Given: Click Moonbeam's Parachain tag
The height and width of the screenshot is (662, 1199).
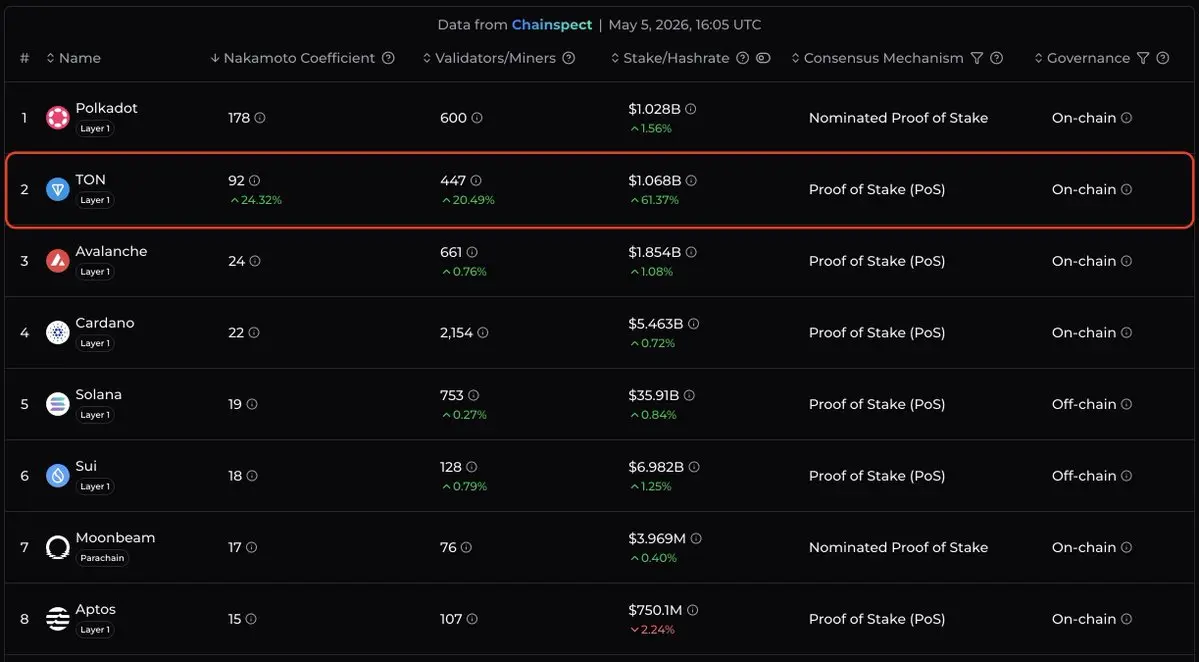Looking at the screenshot, I should click(x=102, y=558).
